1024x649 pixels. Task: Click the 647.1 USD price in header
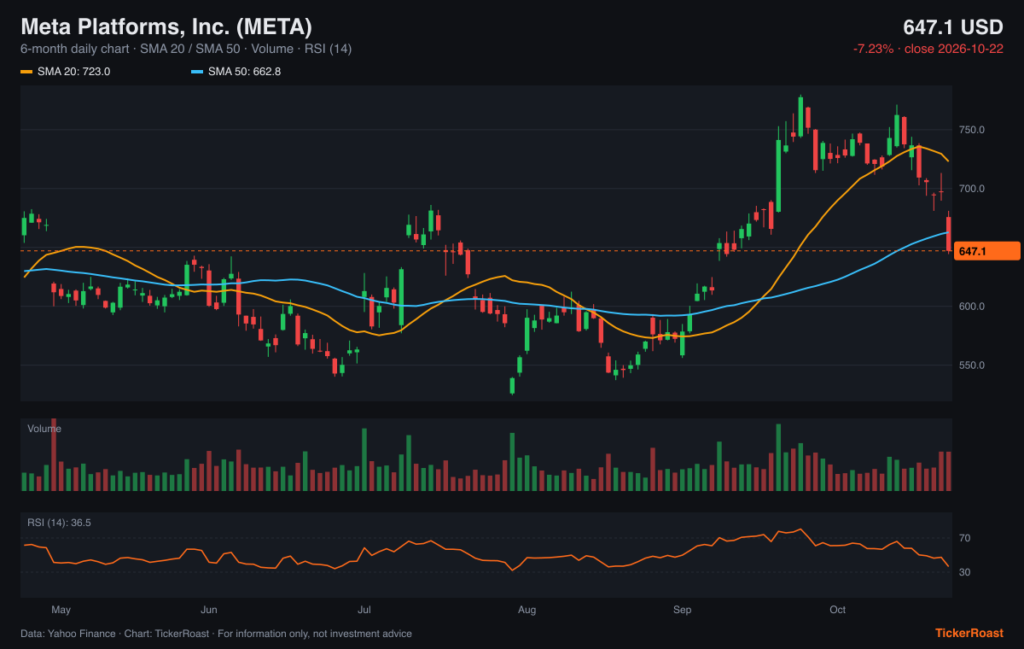tap(953, 27)
